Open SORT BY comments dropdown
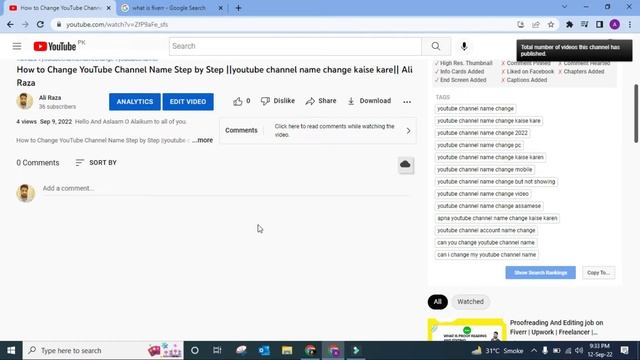The width and height of the screenshot is (640, 360). click(96, 162)
